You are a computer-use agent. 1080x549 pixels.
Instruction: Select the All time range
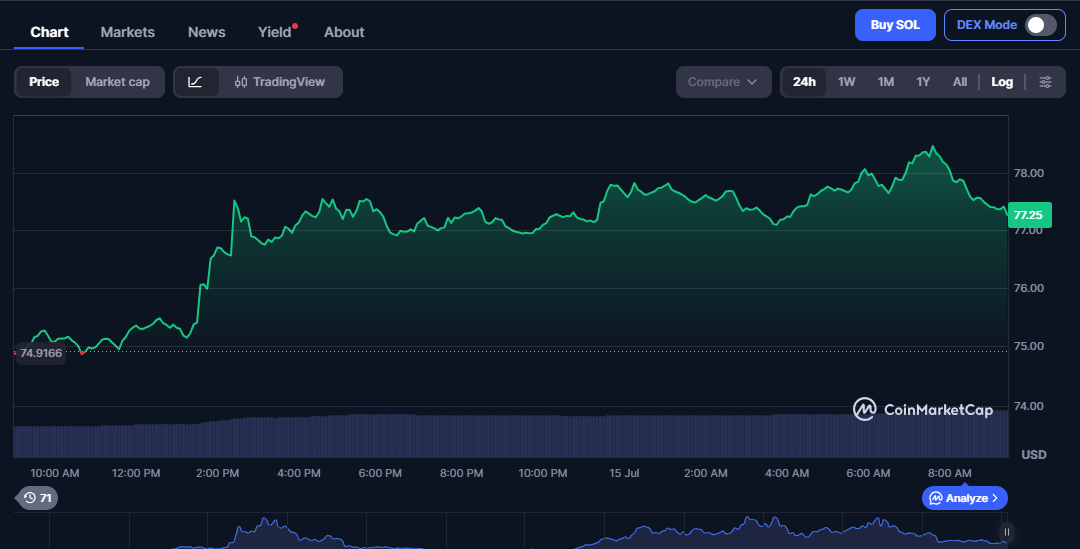959,82
